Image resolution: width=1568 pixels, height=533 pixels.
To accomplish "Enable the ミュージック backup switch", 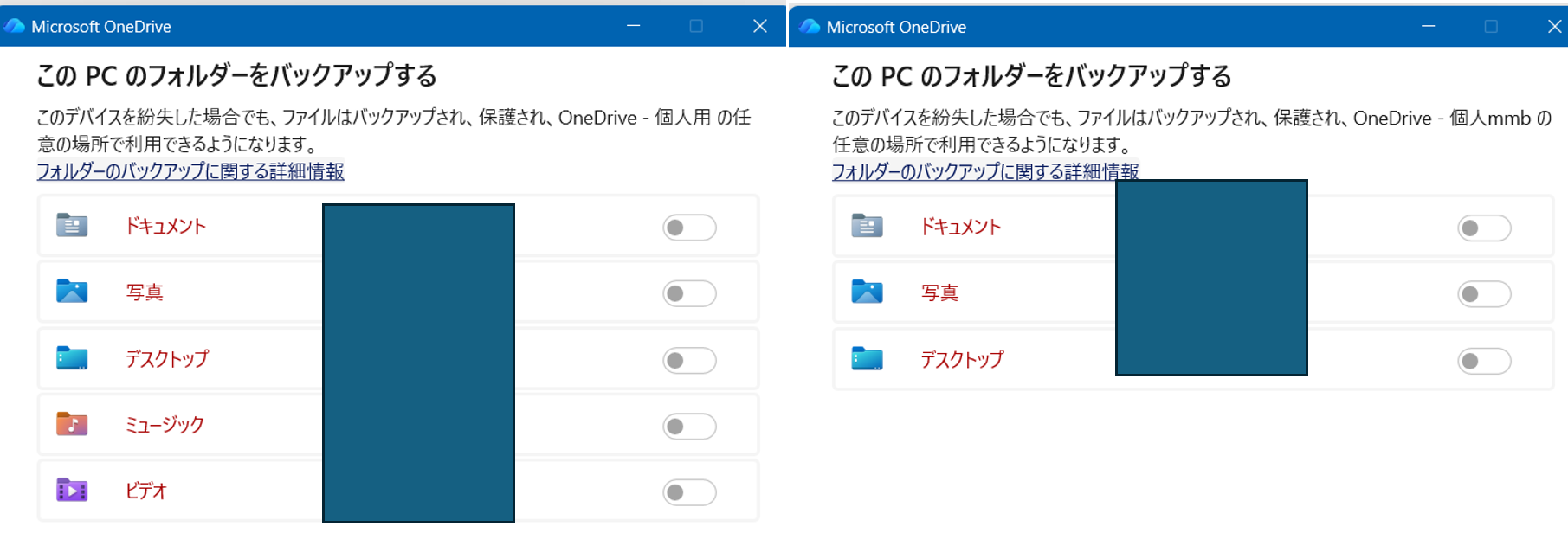I will 689,427.
